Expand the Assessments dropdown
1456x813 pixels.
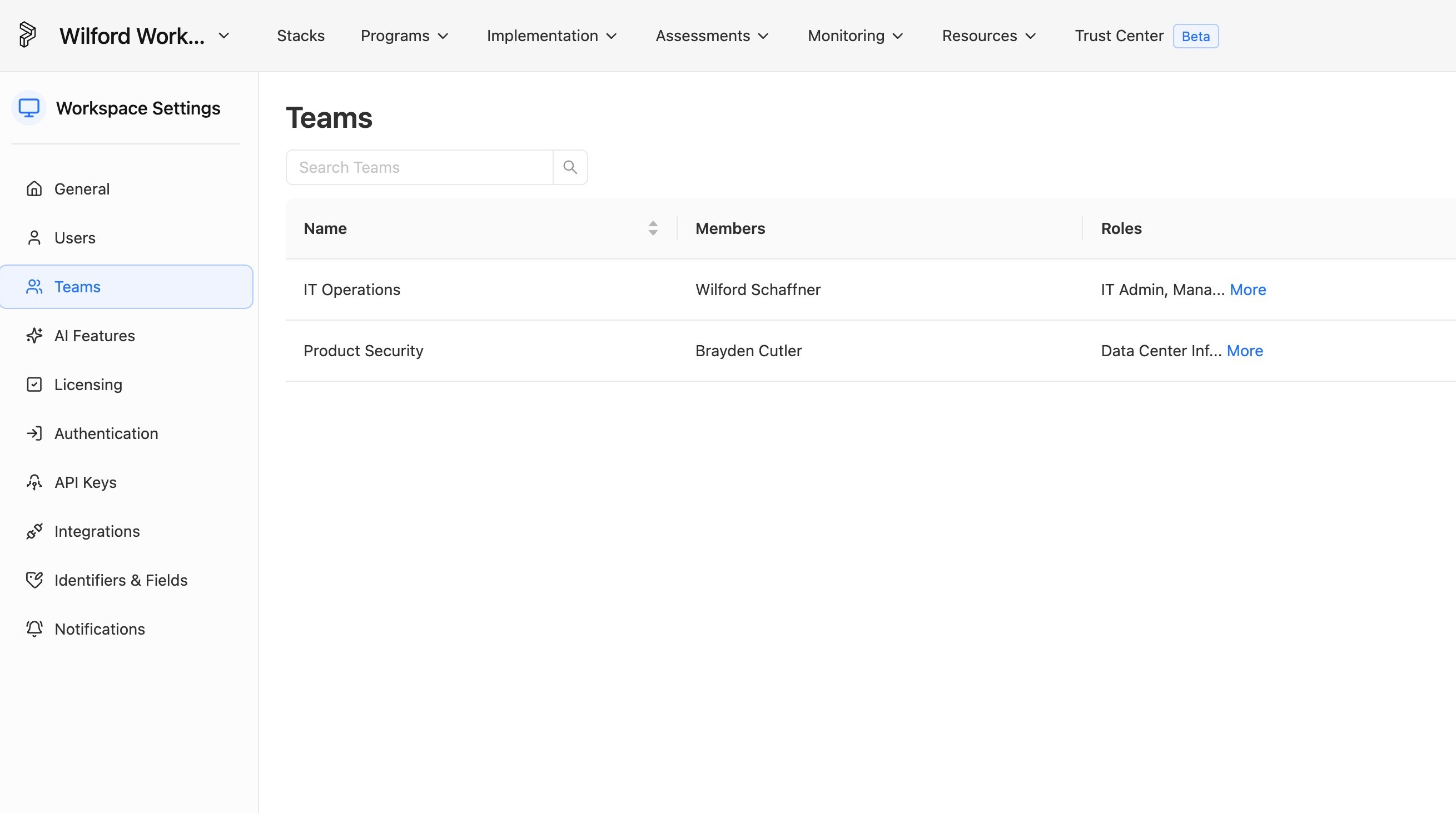coord(712,36)
